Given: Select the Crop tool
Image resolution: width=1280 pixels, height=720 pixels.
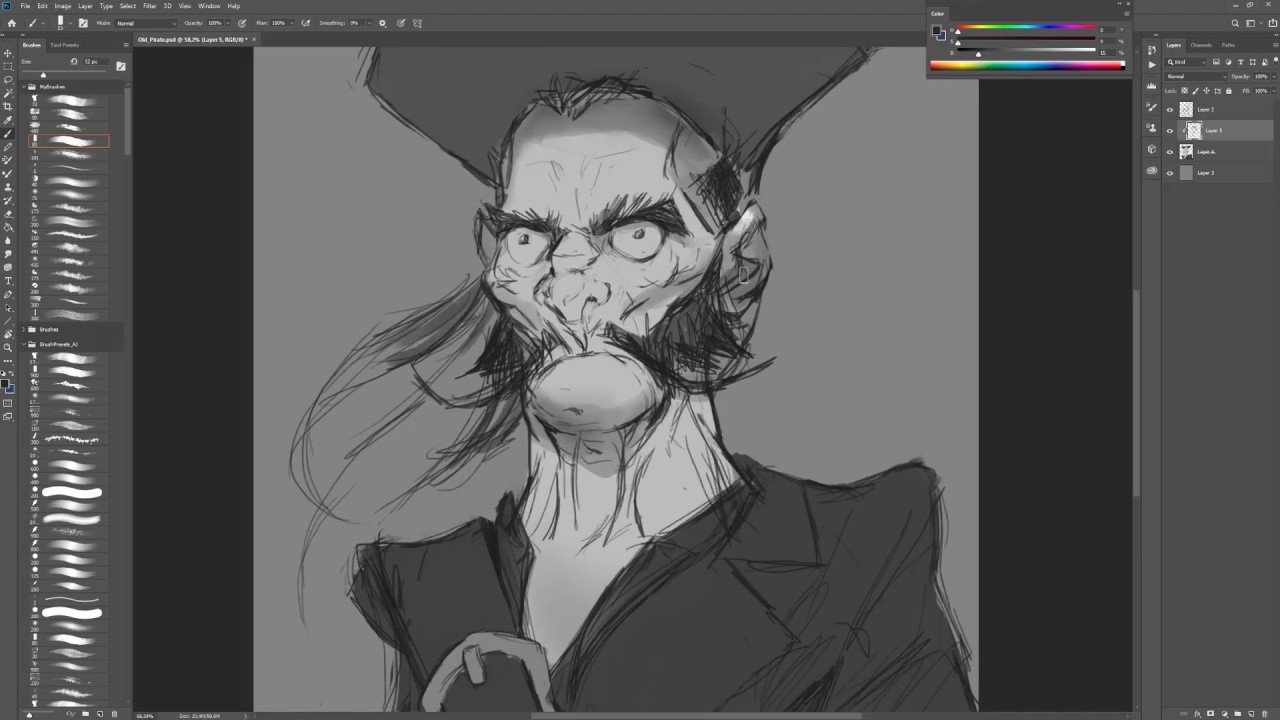Looking at the screenshot, I should (8, 105).
